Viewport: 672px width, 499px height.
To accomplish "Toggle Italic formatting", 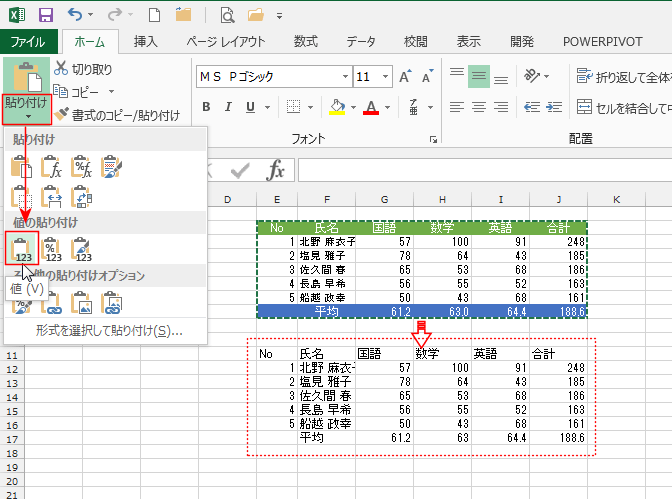I will click(232, 107).
